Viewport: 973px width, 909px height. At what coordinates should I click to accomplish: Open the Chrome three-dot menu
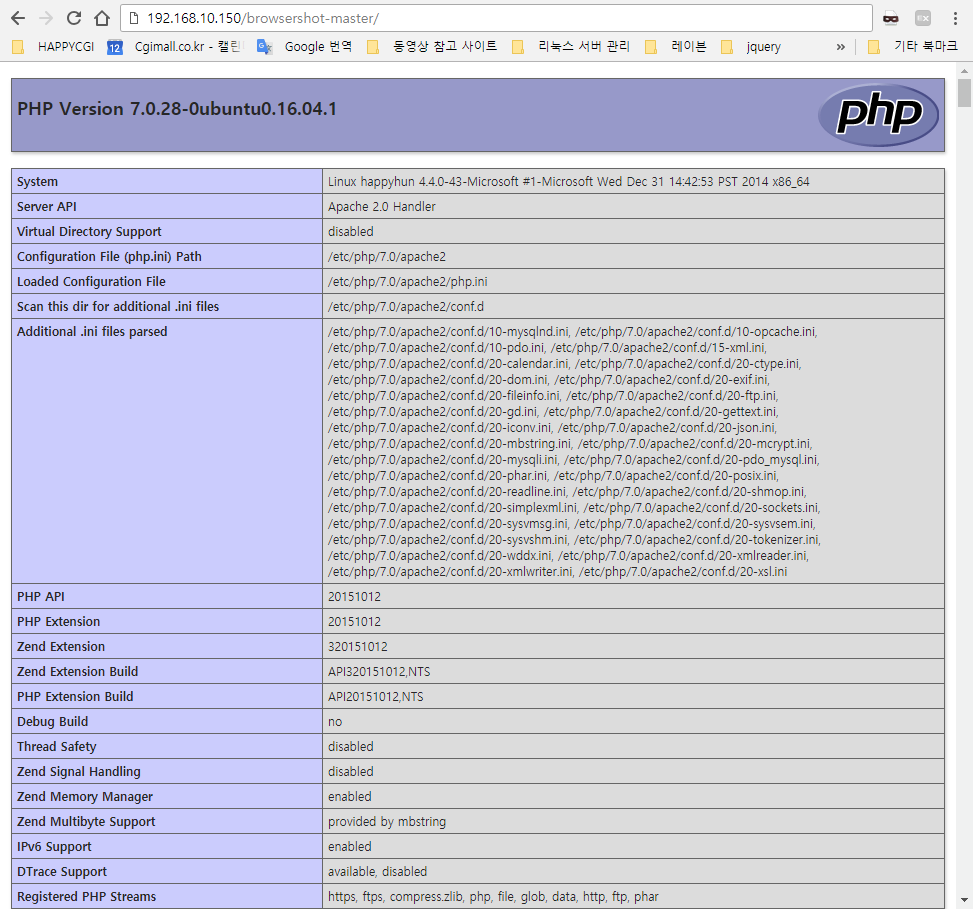pos(955,19)
